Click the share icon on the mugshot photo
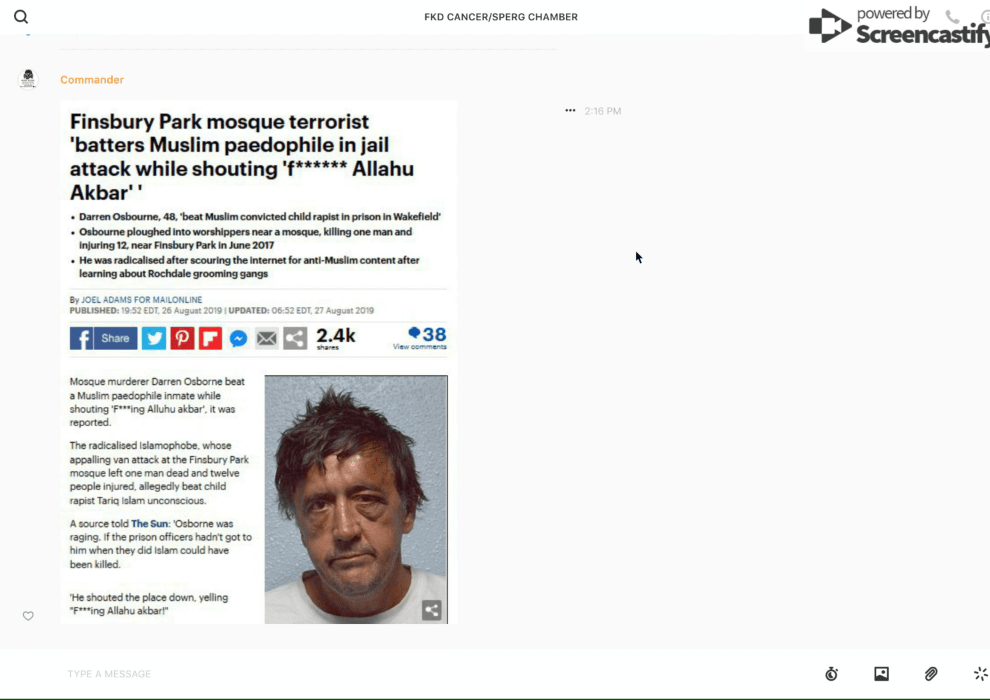The width and height of the screenshot is (990, 700). pos(431,609)
